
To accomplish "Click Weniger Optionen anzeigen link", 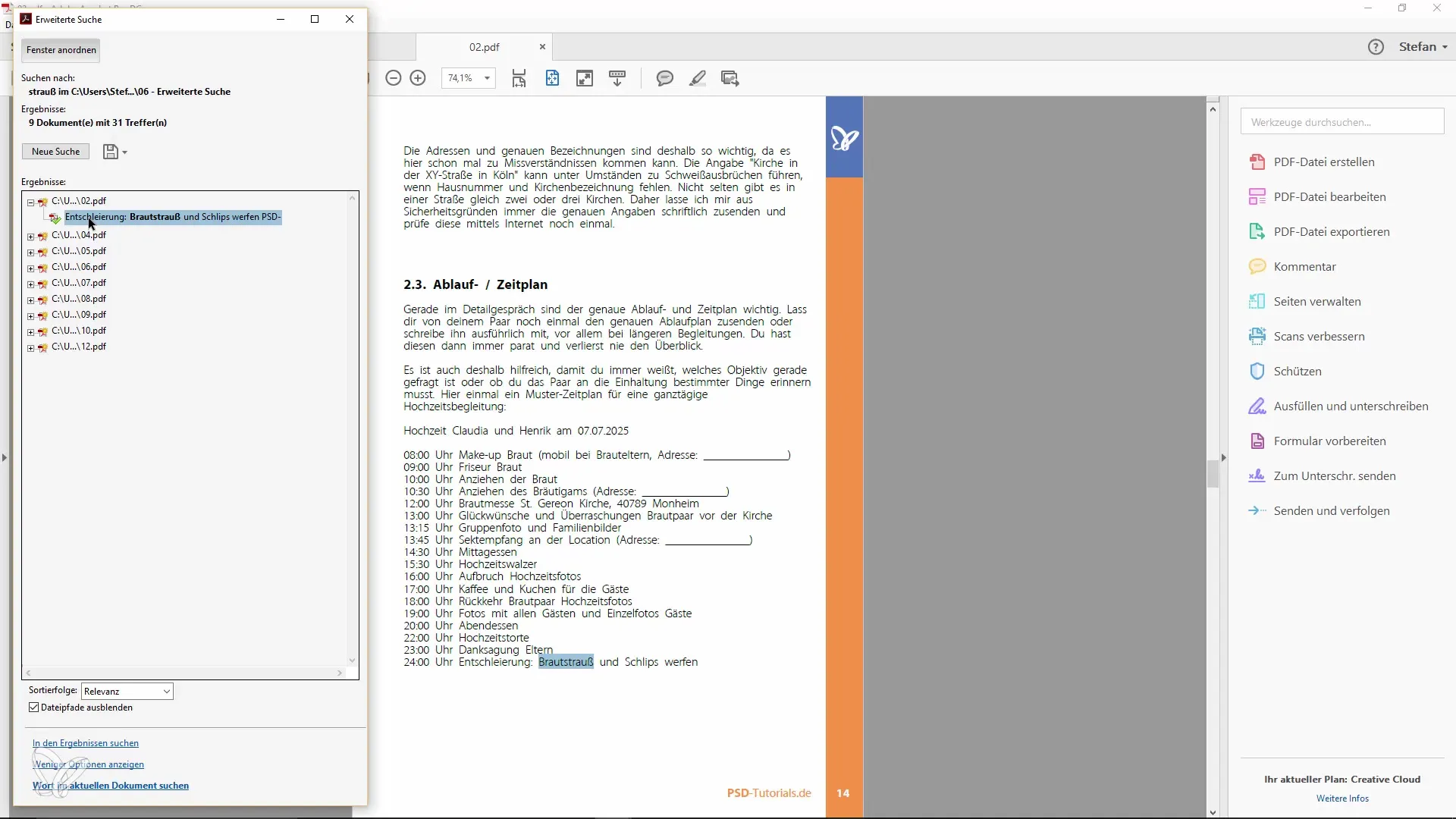I will [89, 764].
